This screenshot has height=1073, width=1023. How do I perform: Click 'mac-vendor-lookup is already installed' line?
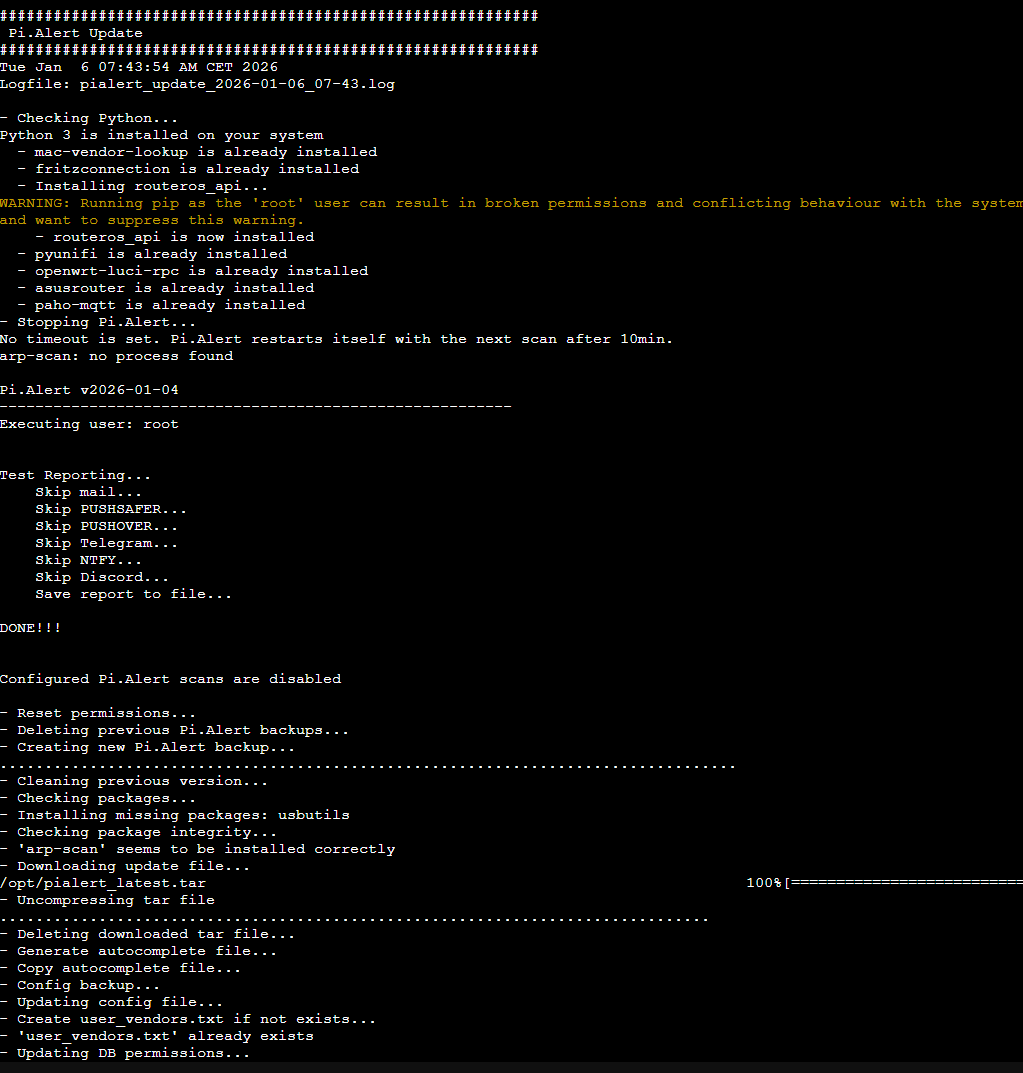[205, 152]
